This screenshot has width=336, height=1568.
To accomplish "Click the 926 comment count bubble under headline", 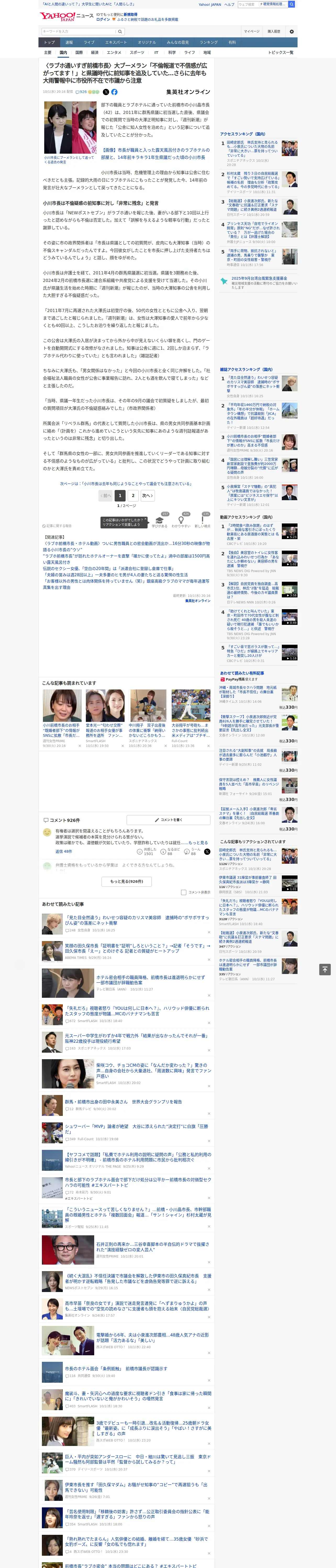I will pyautogui.click(x=81, y=92).
